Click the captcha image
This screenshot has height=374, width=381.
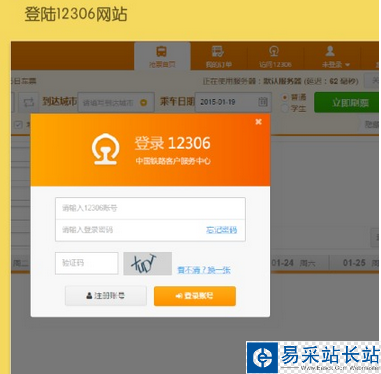click(148, 264)
